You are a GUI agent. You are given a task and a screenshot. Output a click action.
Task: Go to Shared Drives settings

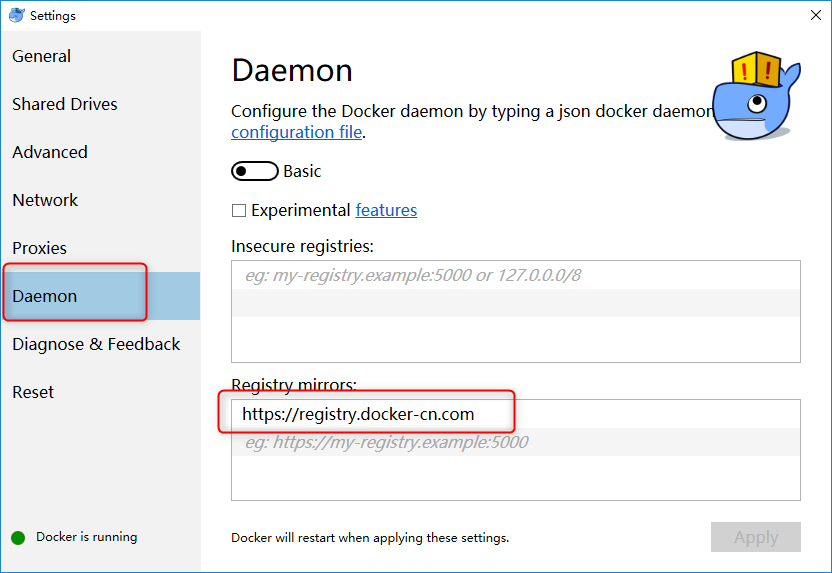(x=65, y=104)
